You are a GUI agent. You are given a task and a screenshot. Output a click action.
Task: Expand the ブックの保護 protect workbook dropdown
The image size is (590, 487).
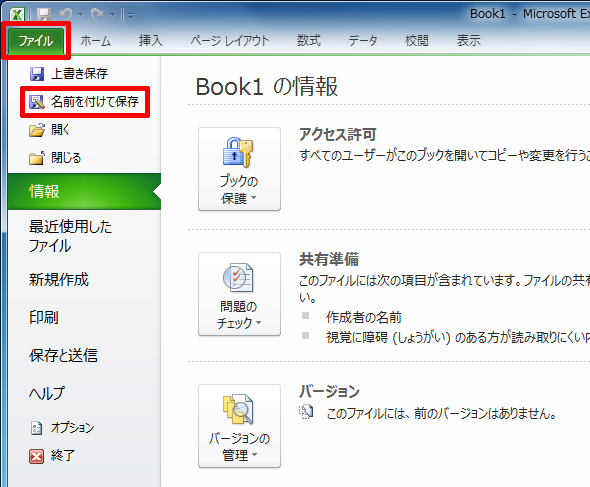click(239, 169)
